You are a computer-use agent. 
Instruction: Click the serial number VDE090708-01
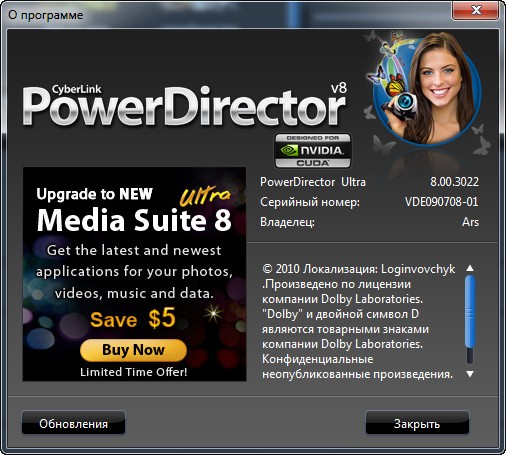click(441, 202)
